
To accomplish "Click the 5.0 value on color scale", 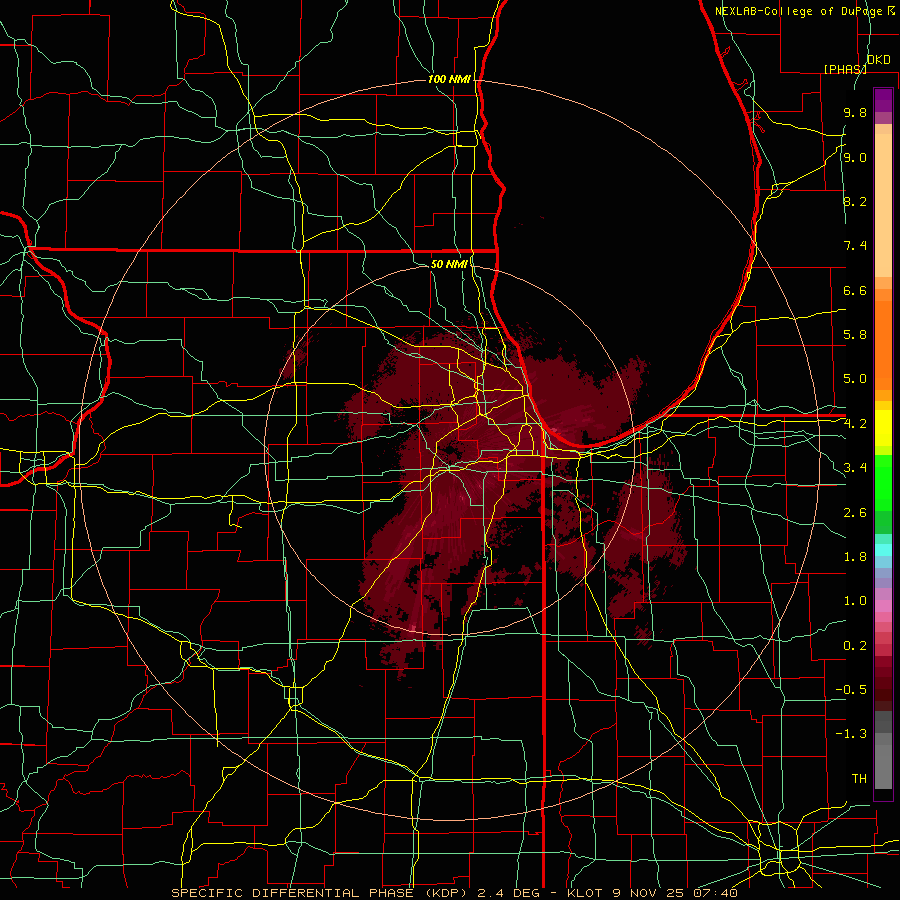I will tap(855, 379).
